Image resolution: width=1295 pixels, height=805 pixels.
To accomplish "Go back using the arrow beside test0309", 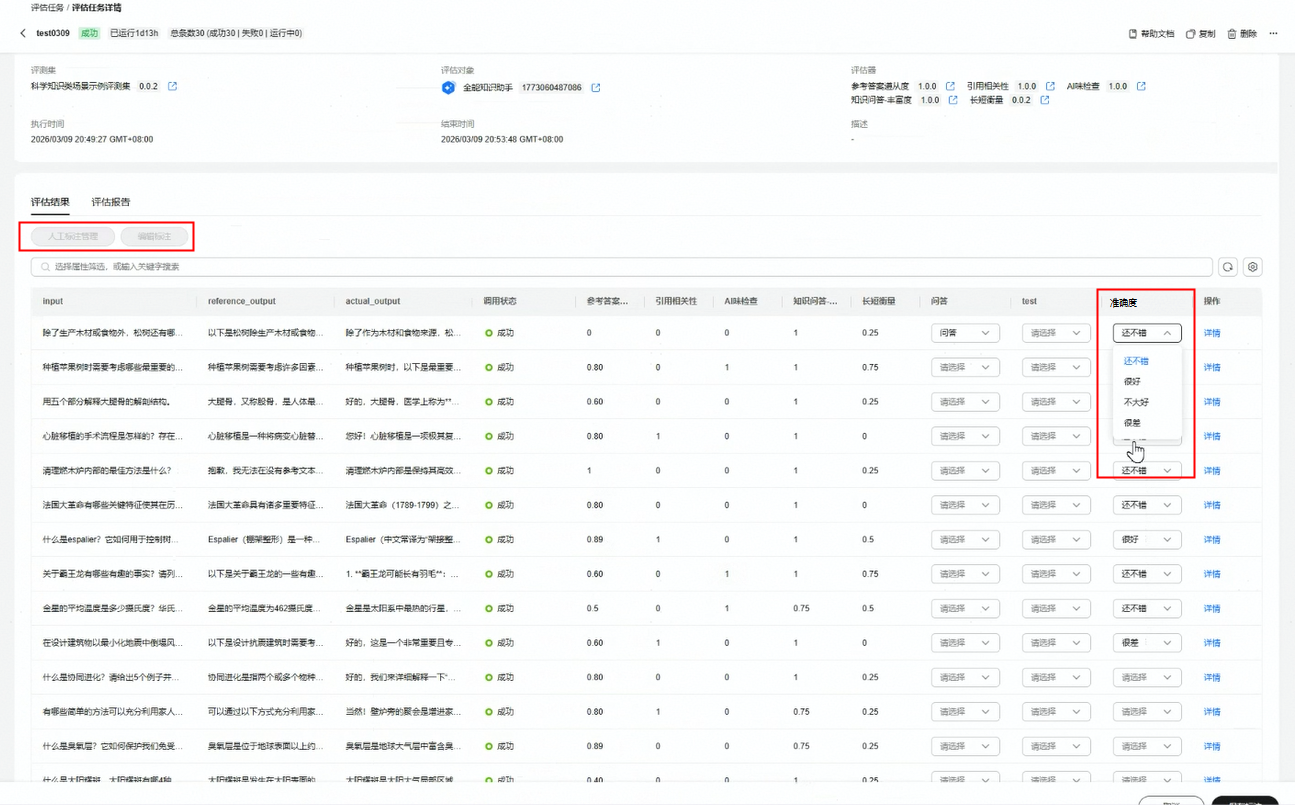I will pyautogui.click(x=23, y=33).
